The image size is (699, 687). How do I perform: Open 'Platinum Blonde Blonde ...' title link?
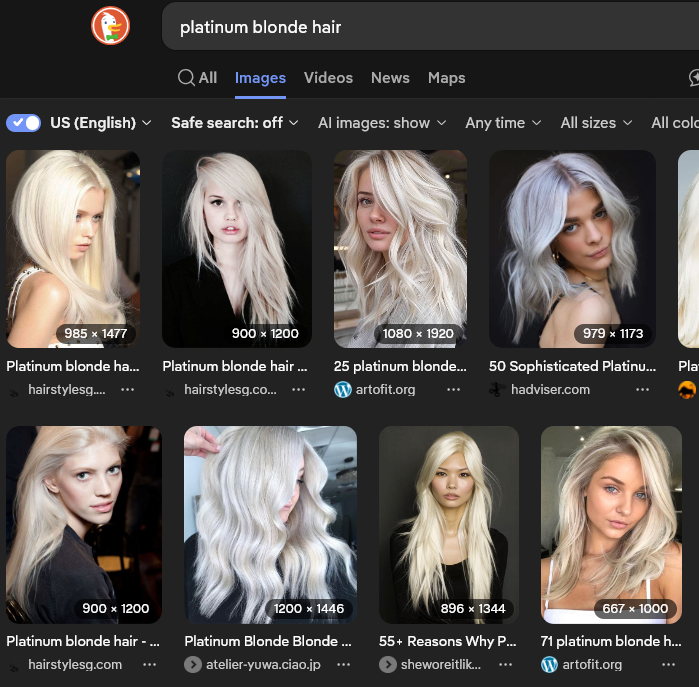pyautogui.click(x=268, y=641)
